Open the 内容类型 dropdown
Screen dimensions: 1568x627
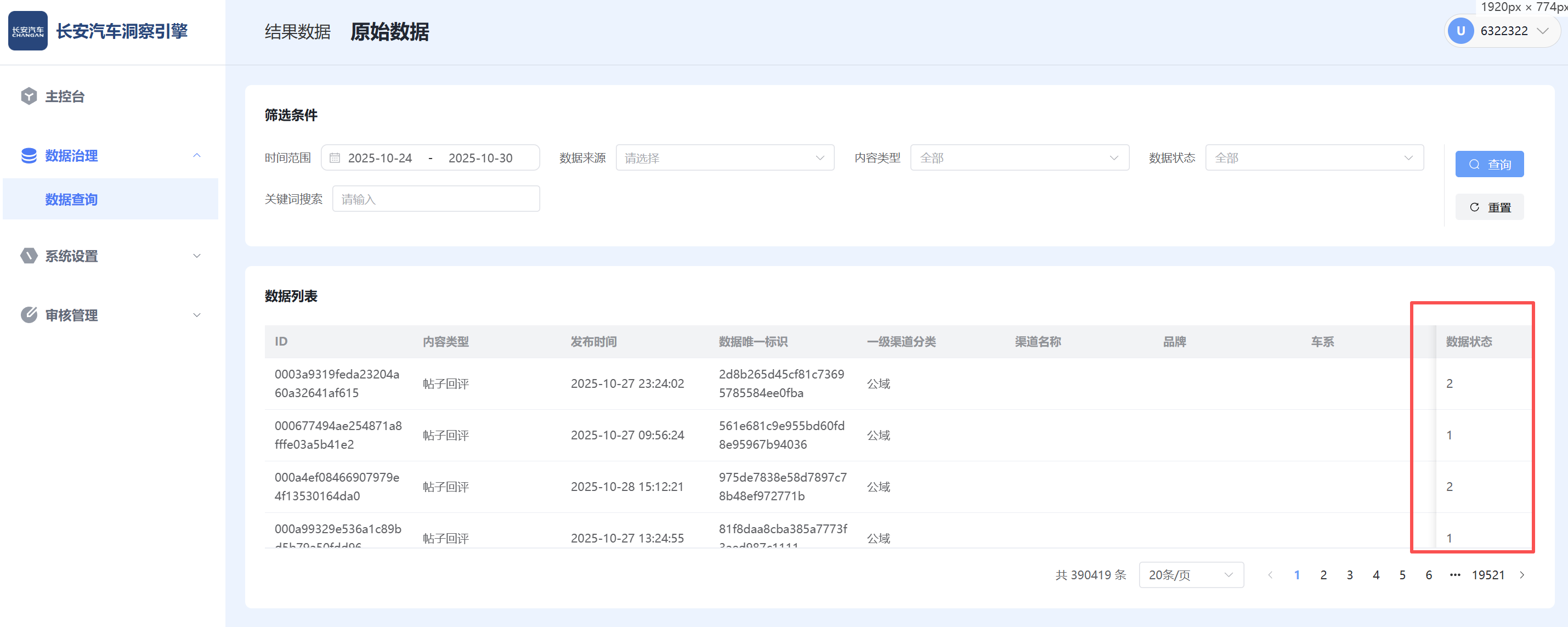1019,159
